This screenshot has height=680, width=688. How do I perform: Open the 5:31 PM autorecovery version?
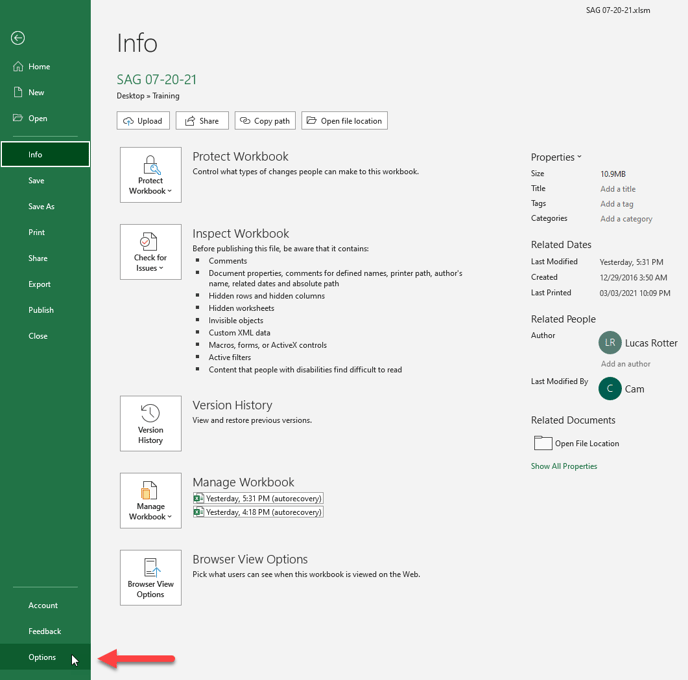258,498
